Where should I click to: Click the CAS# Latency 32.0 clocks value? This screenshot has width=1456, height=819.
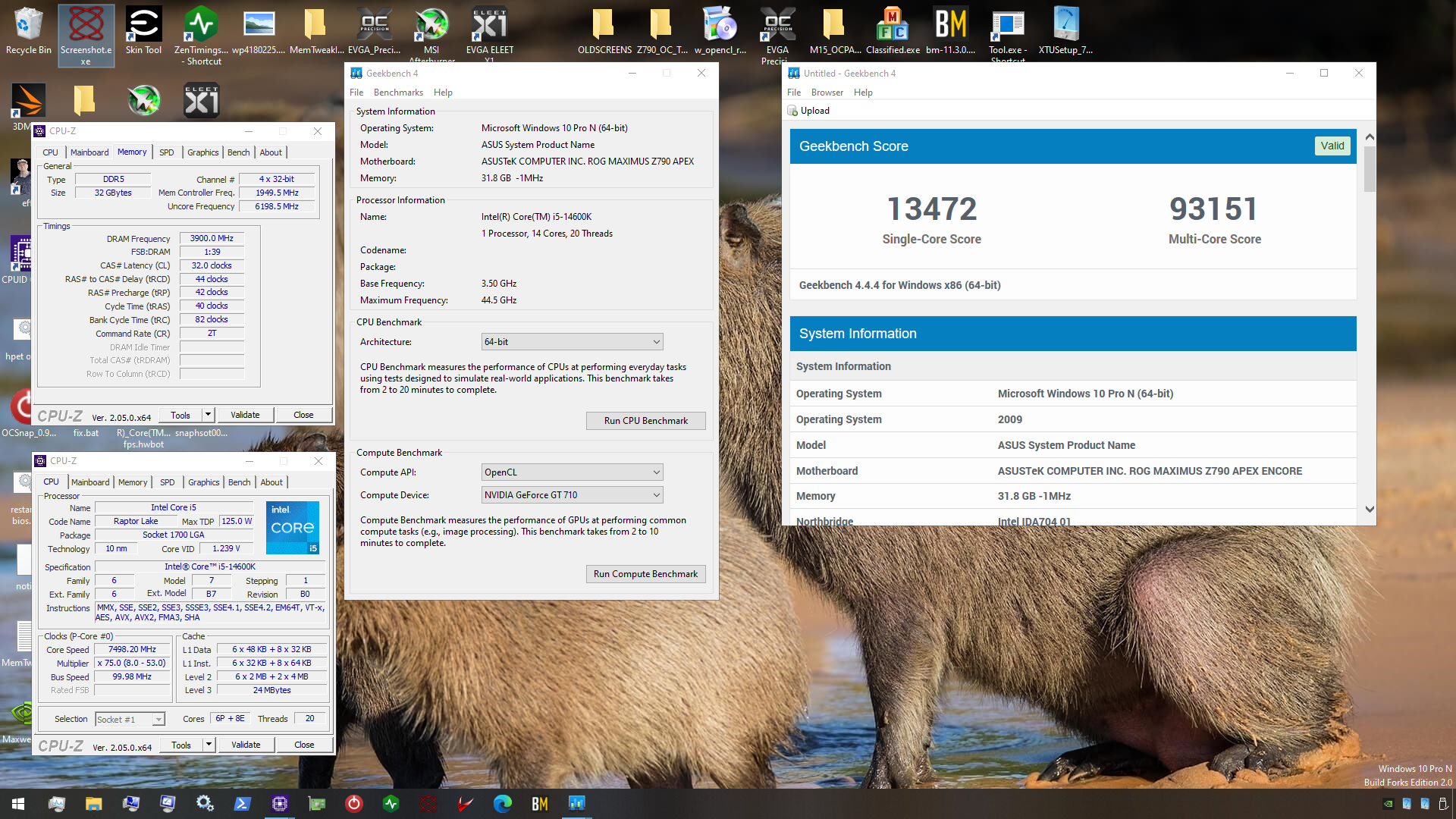point(212,265)
